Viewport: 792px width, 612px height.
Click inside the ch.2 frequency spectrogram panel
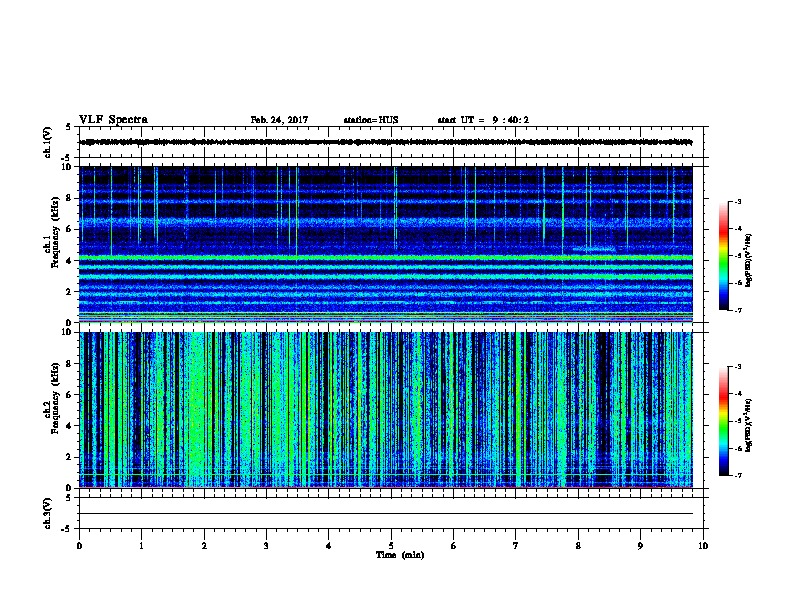tap(386, 410)
